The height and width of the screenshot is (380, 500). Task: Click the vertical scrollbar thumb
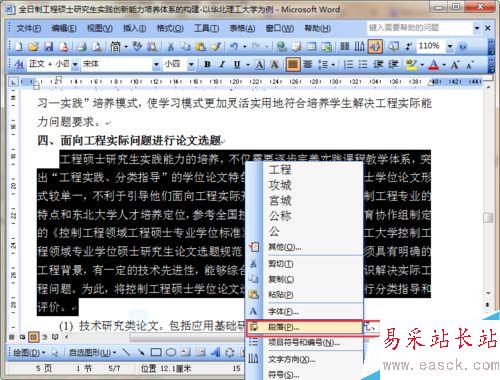pos(488,218)
